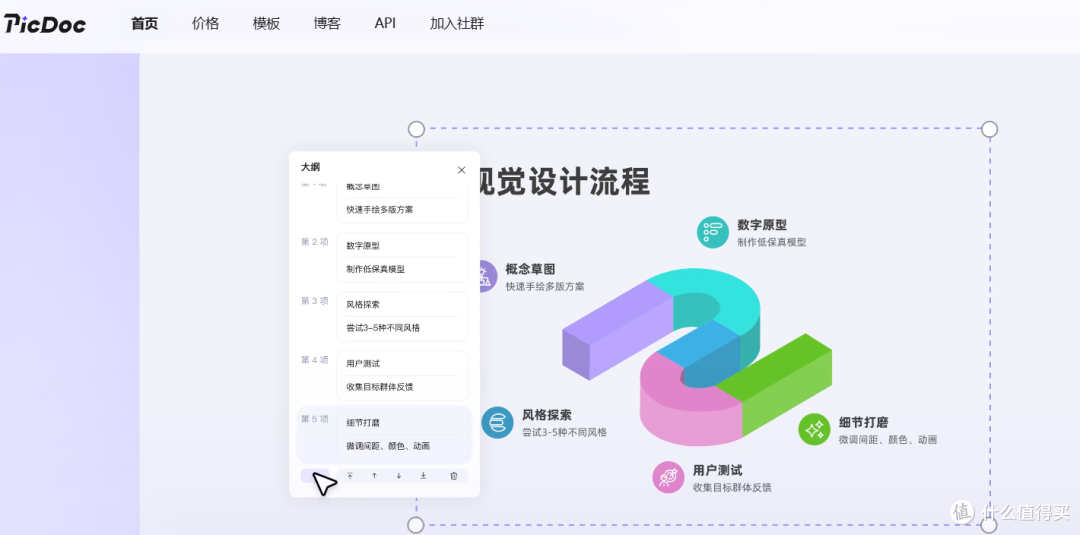Select the 细节打磨 heading on canvas

pyautogui.click(x=864, y=422)
